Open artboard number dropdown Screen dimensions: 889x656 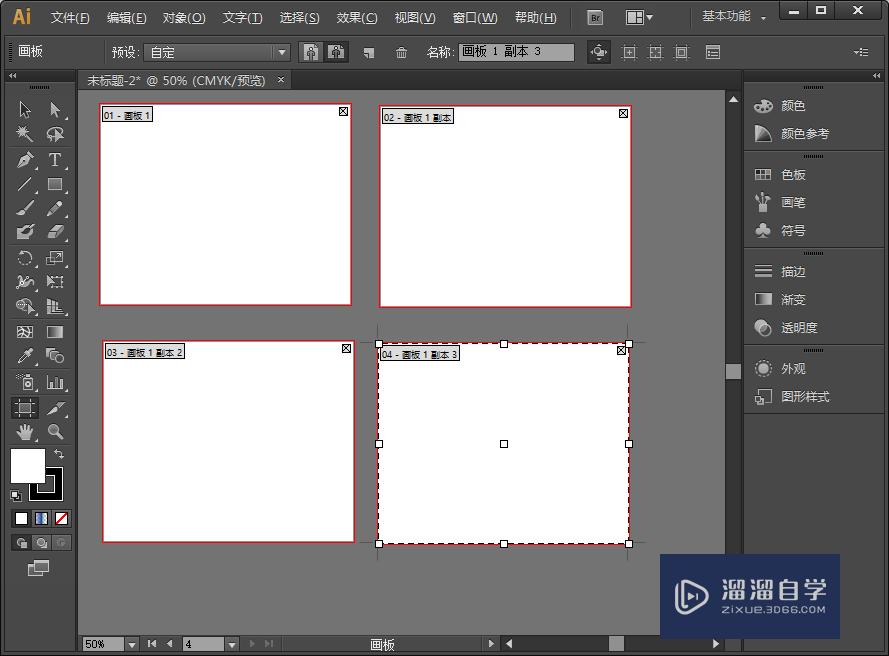[231, 644]
